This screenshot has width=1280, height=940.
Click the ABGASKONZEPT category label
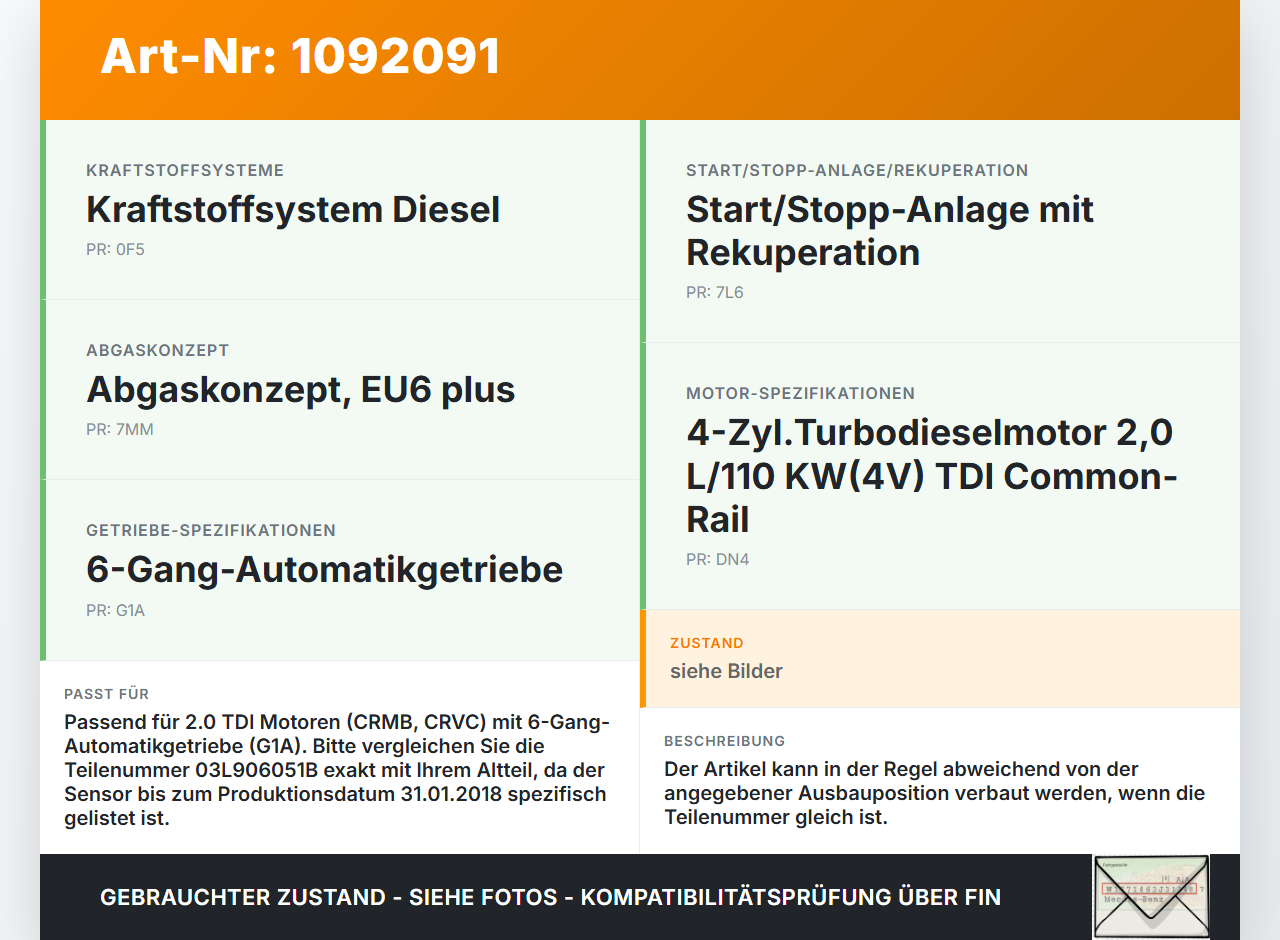click(158, 351)
